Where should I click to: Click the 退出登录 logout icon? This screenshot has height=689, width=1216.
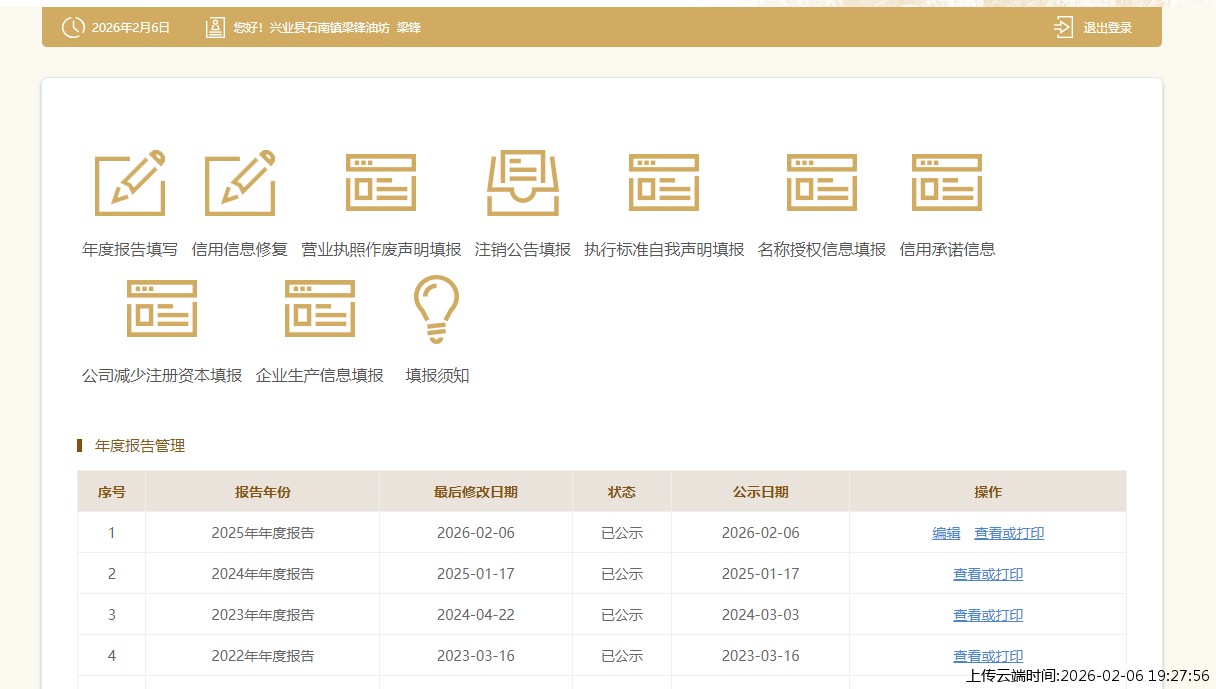pyautogui.click(x=1063, y=27)
